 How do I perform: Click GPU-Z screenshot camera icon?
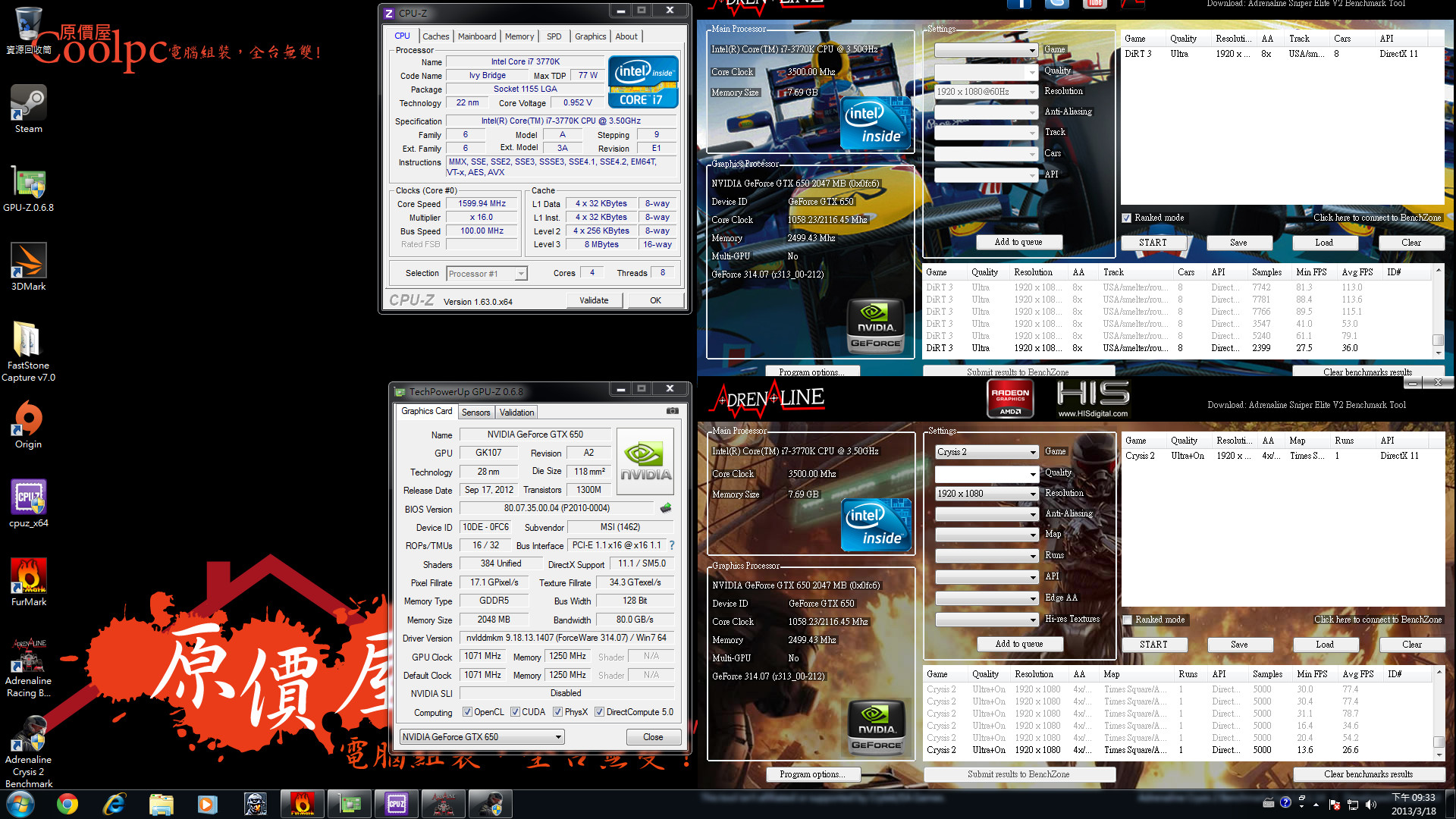pos(672,411)
